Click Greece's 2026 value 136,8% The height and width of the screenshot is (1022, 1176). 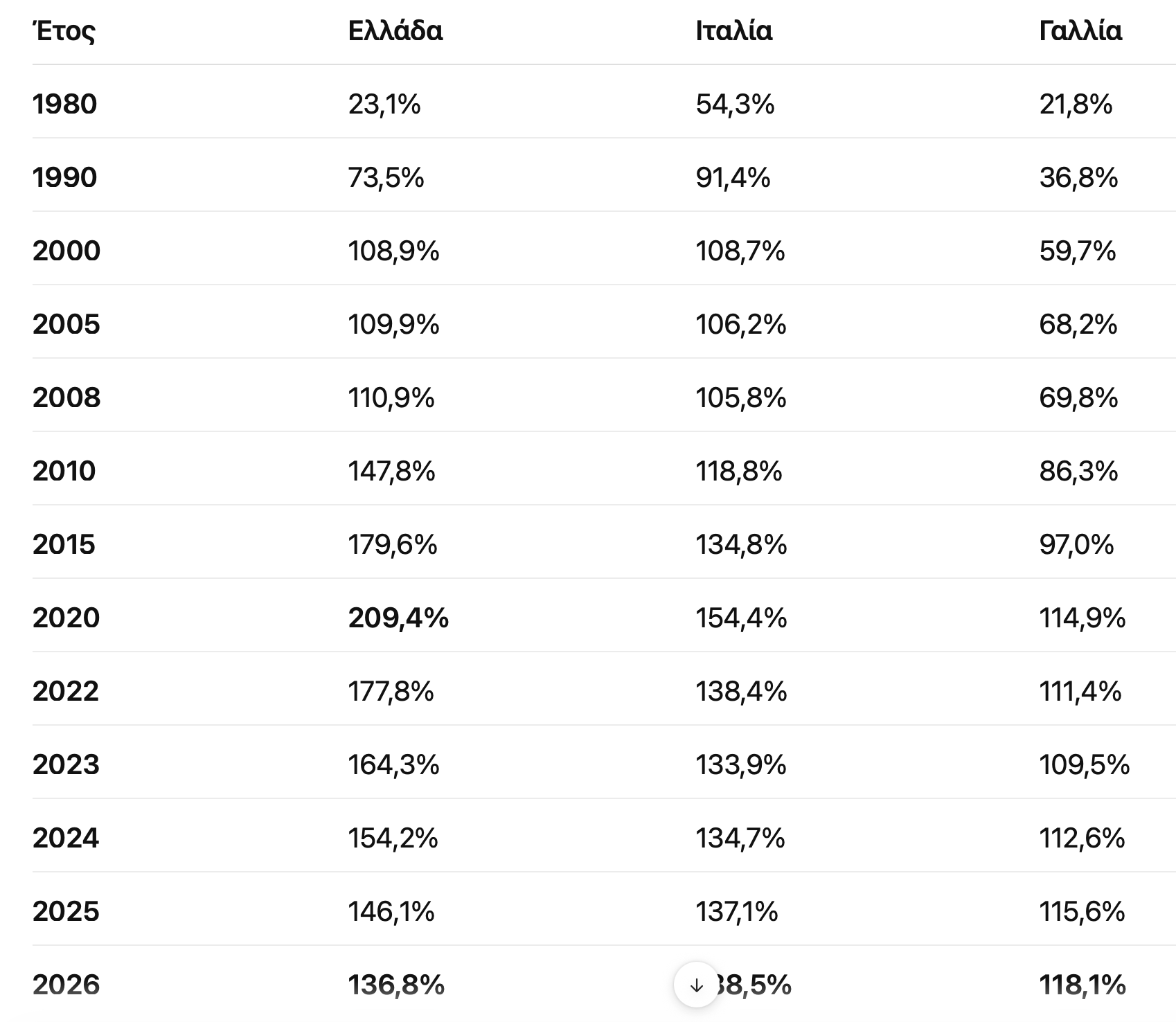click(x=396, y=985)
